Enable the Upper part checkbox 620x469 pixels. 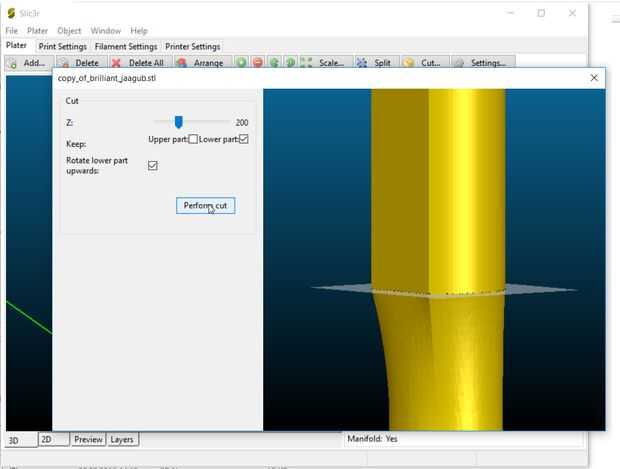(x=193, y=139)
